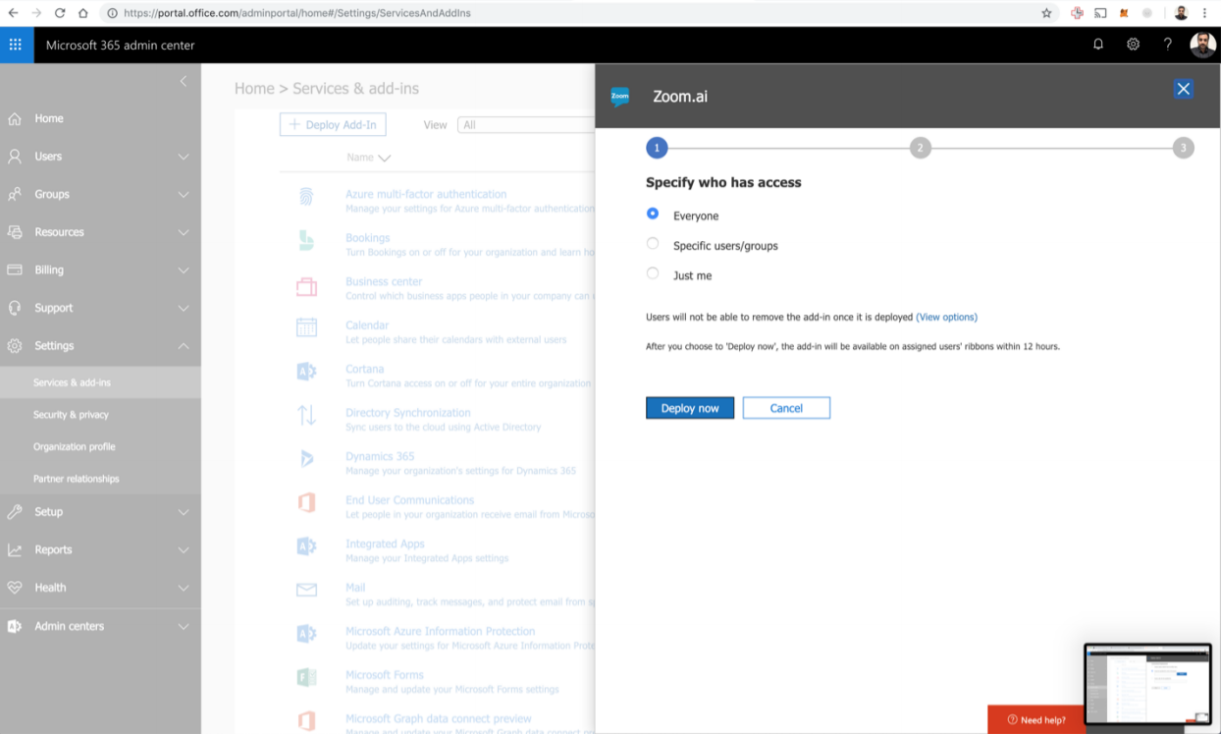Click the Bookings service icon

[306, 240]
